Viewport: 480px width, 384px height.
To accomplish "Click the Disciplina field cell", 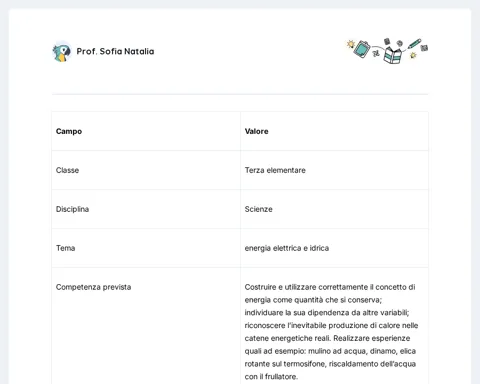I will tap(146, 209).
